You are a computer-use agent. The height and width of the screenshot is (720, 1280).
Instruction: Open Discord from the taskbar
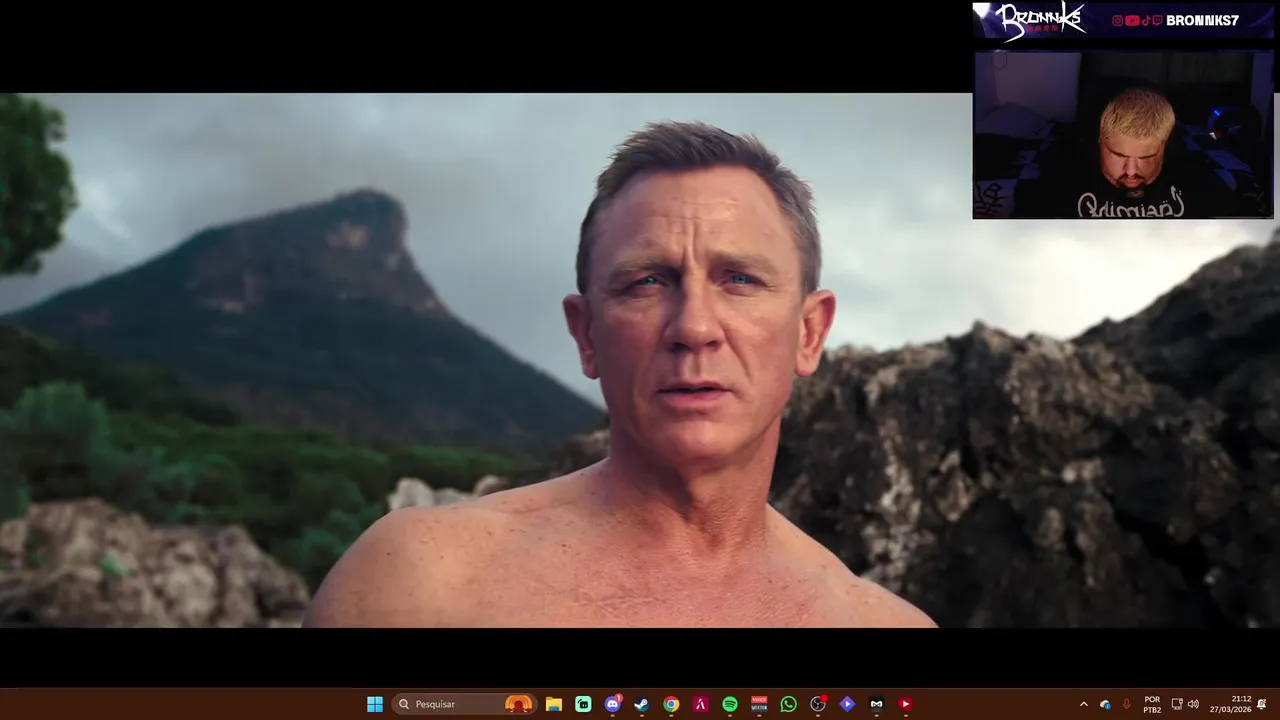[x=612, y=704]
